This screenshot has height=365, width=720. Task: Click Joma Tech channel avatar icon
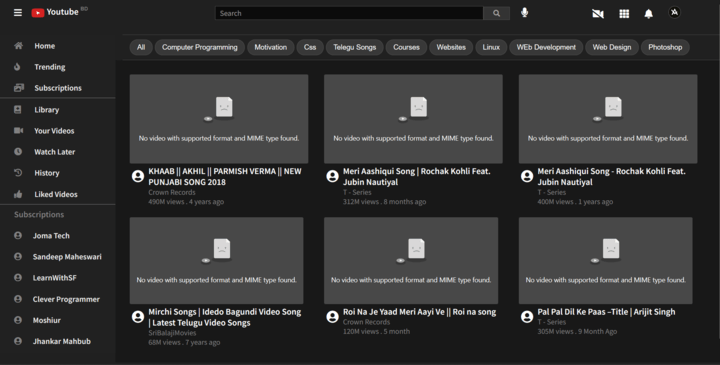(x=18, y=235)
